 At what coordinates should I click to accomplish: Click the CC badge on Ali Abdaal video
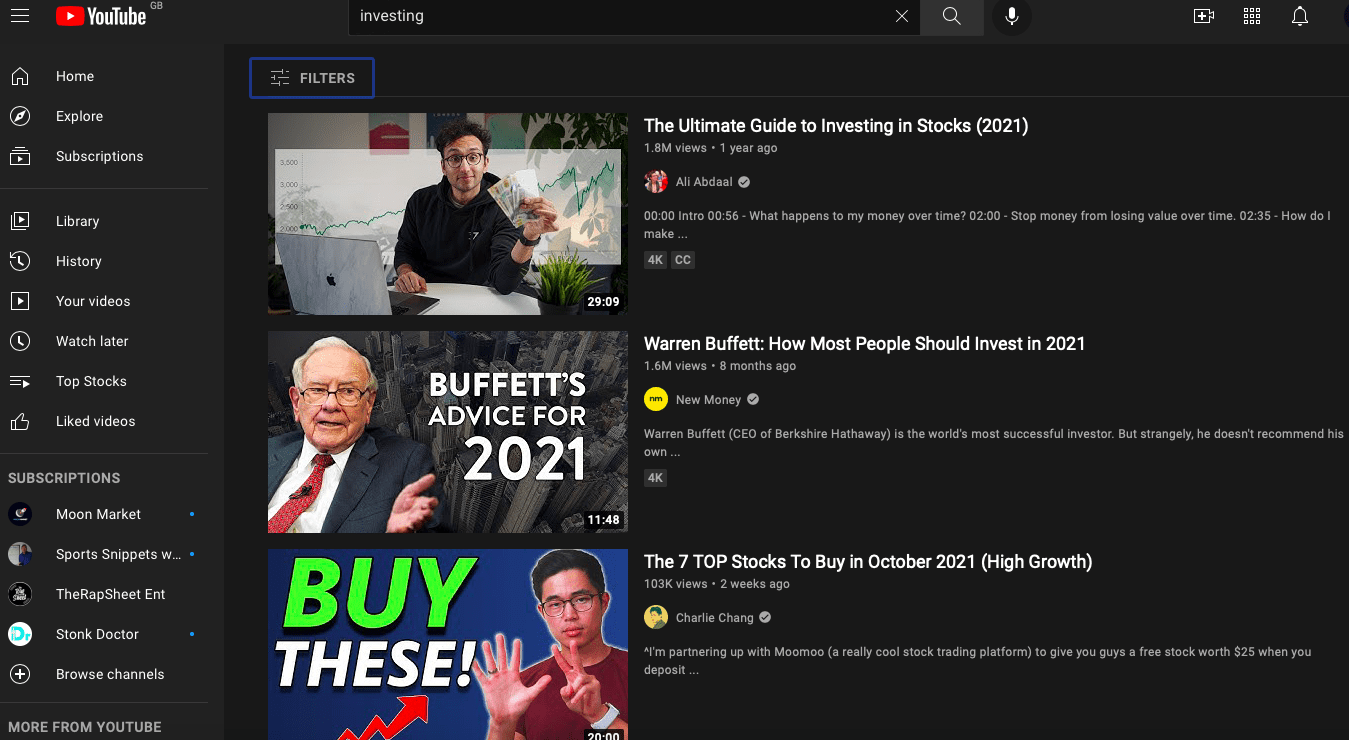point(682,260)
